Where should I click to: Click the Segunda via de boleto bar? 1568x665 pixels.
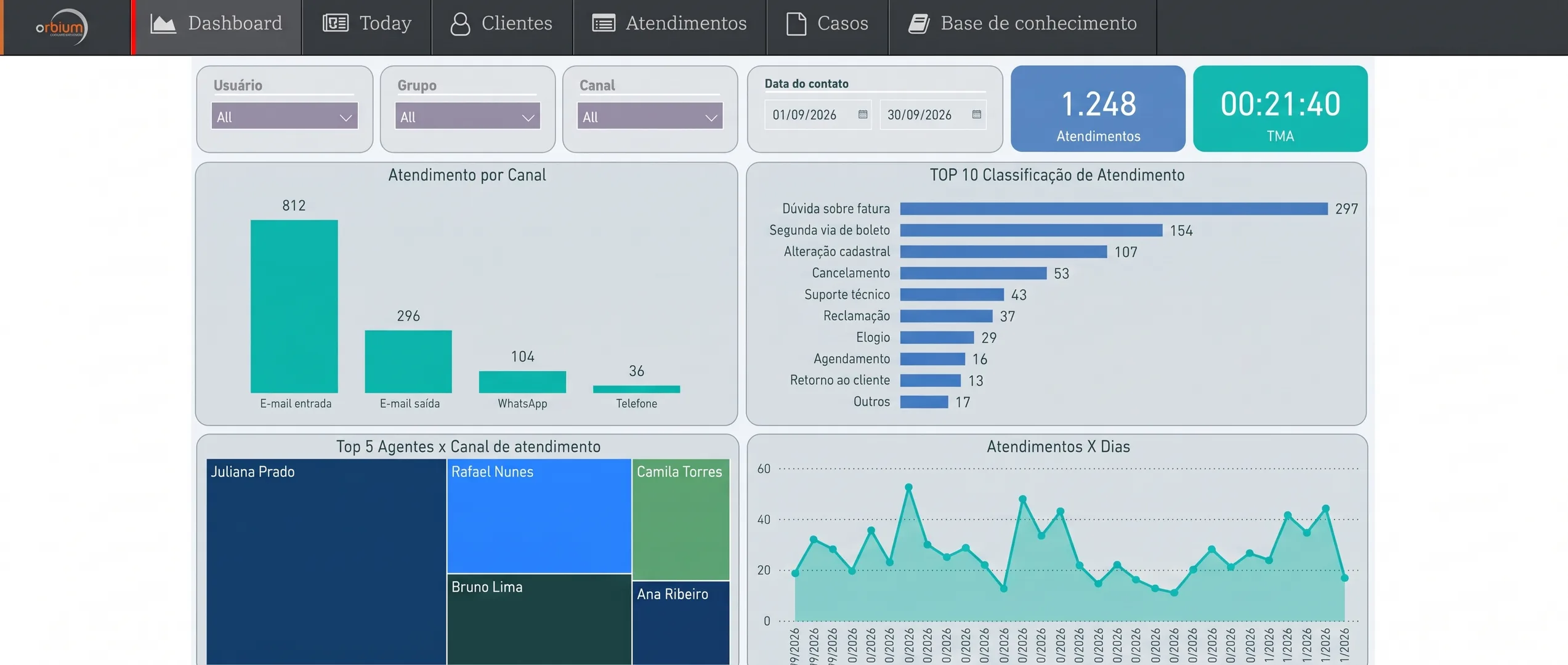(1031, 230)
